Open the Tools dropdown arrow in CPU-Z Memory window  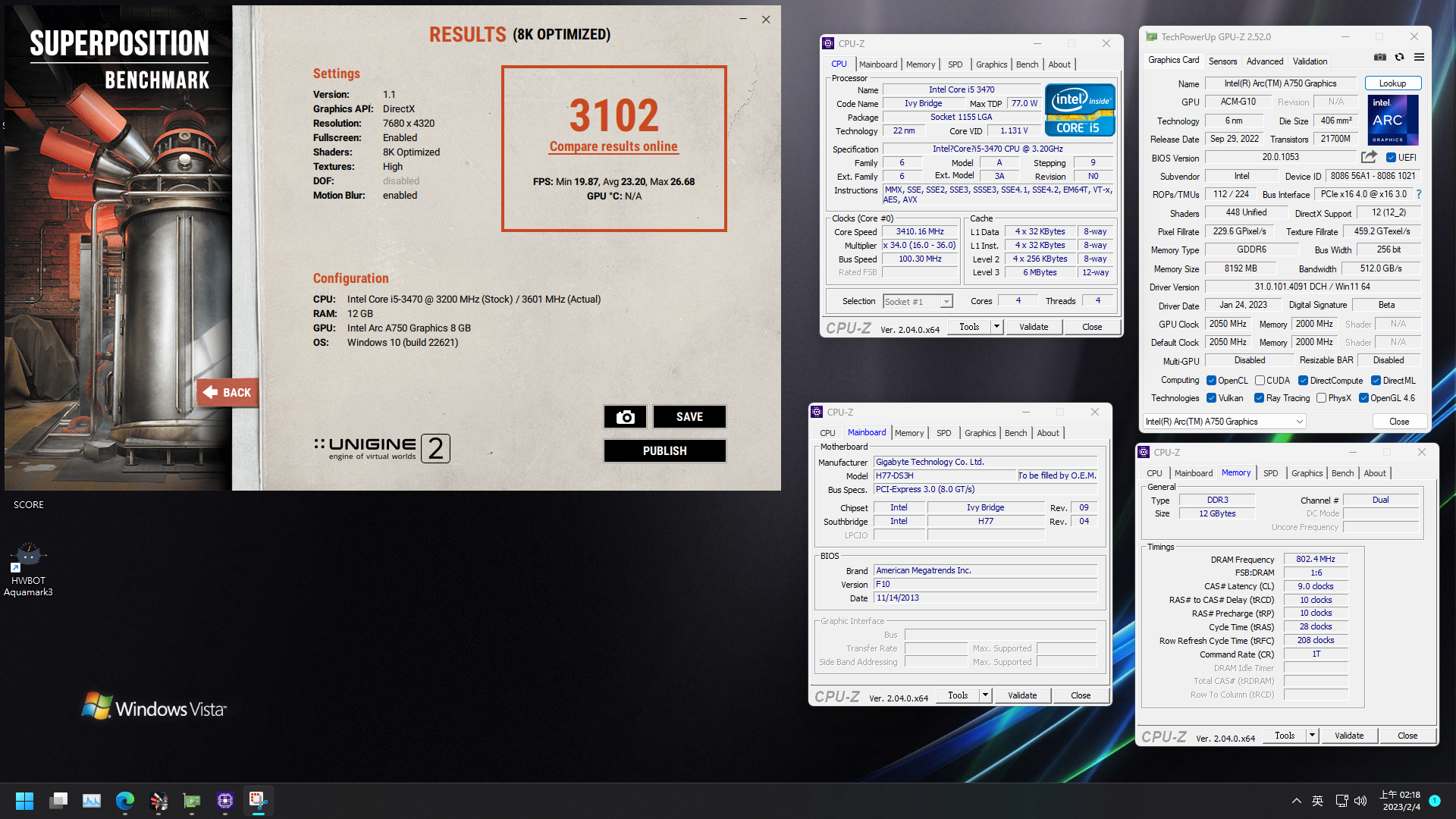pos(1312,736)
